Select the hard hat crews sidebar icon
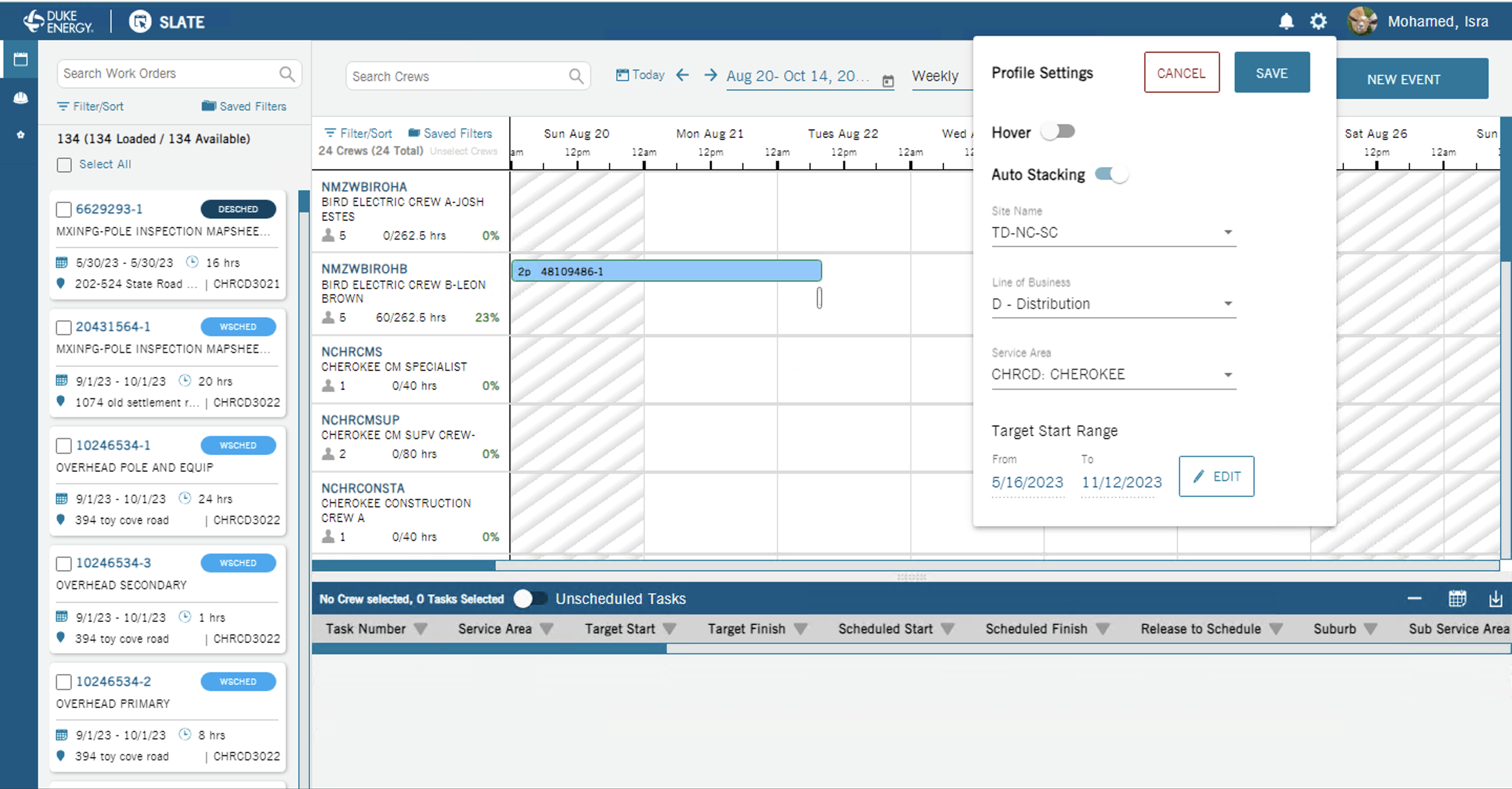Image resolution: width=1512 pixels, height=789 pixels. (x=21, y=97)
